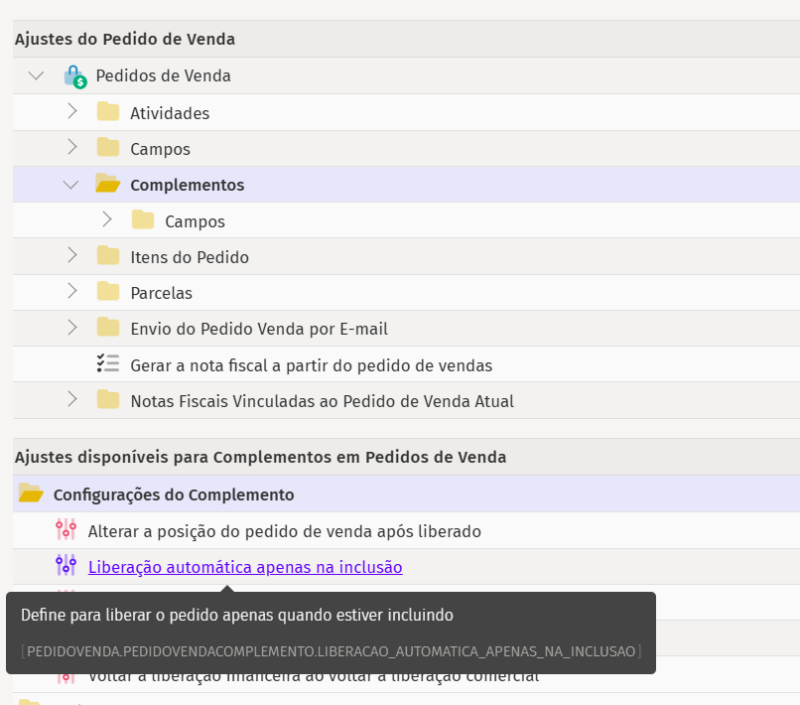
Task: Click the Itens do Pedido folder icon
Action: [107, 256]
